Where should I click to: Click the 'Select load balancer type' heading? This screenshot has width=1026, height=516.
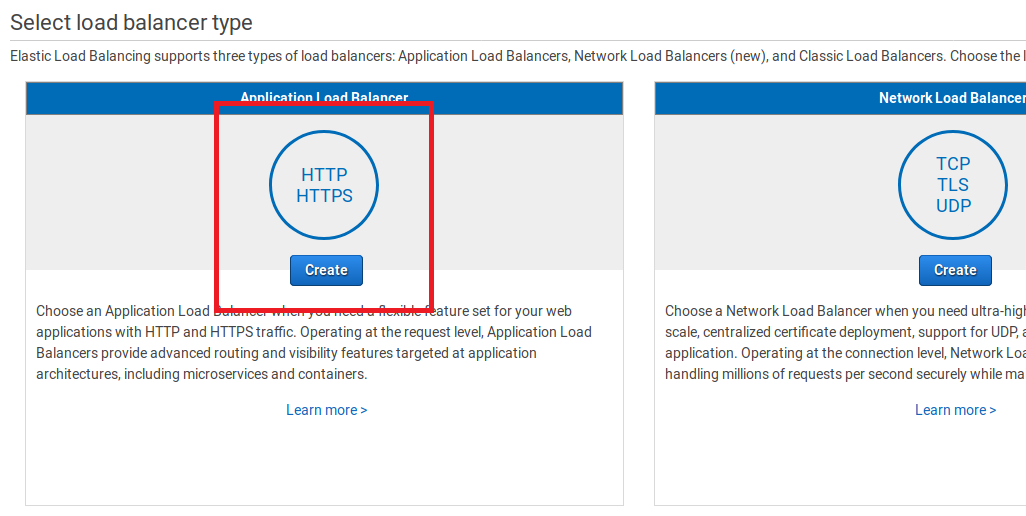click(131, 22)
